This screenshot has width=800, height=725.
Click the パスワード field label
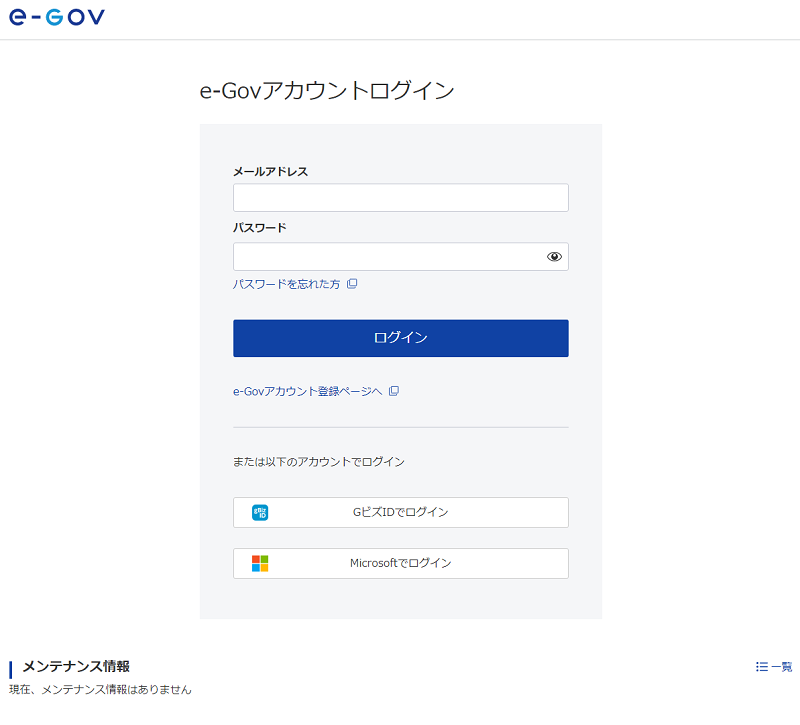coord(259,227)
